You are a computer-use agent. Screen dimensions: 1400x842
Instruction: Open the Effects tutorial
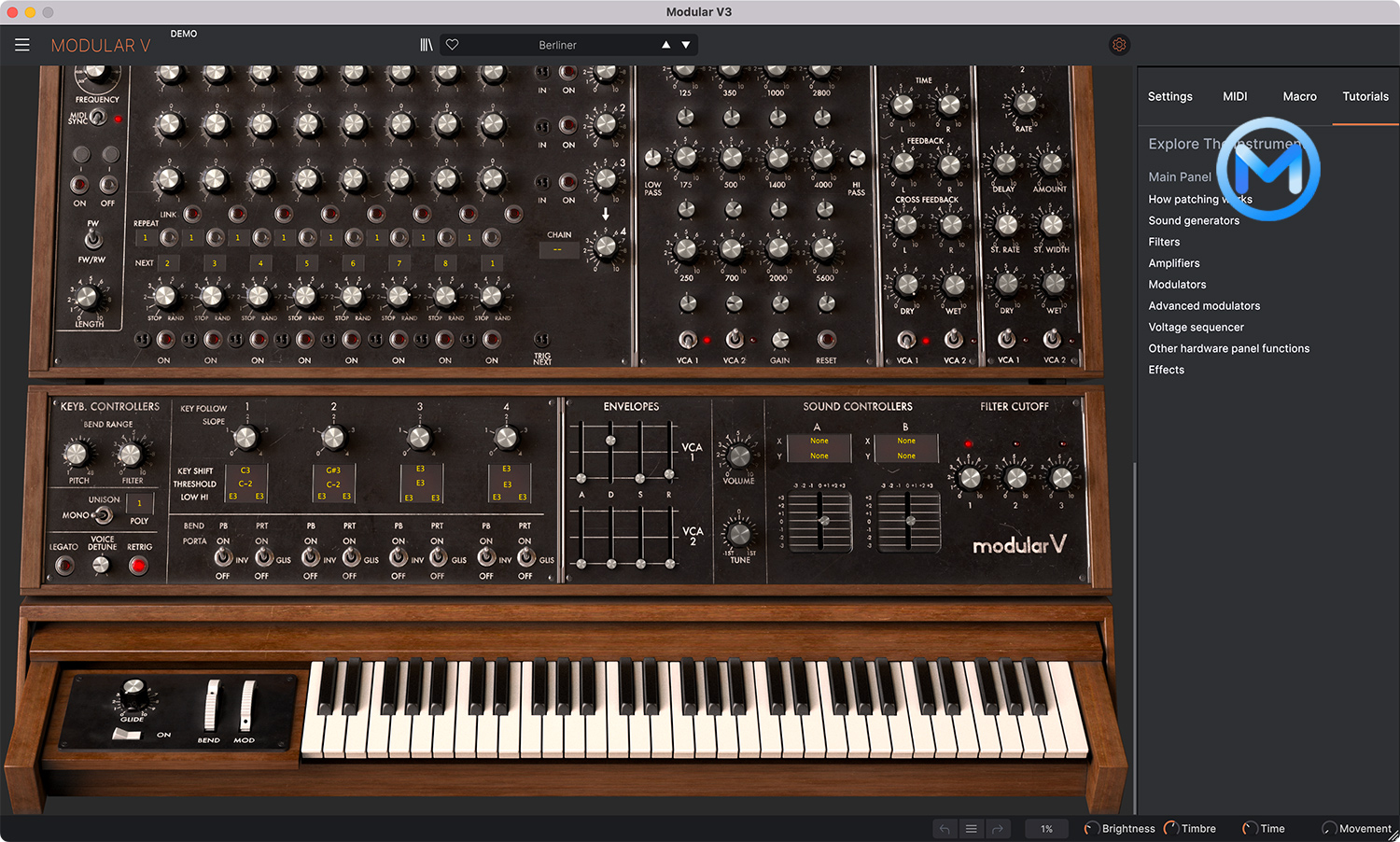tap(1166, 370)
